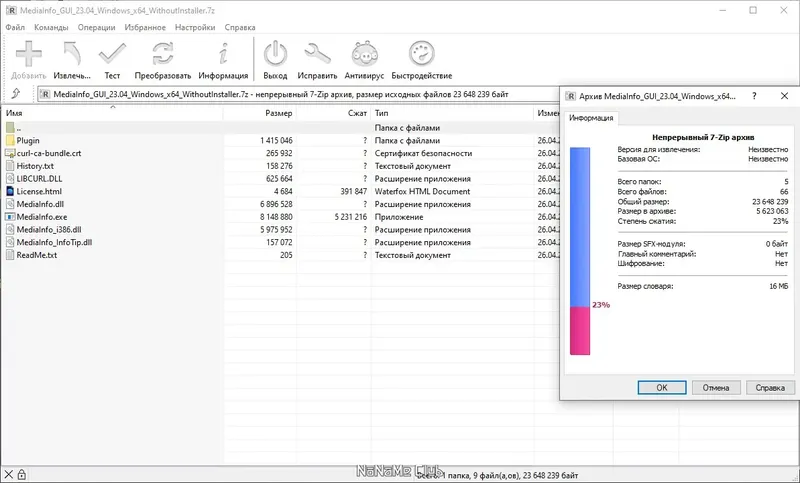Select the MediaInfo_InfoTip.dll file name
Screen dimensions: 800x483
[x=55, y=242]
